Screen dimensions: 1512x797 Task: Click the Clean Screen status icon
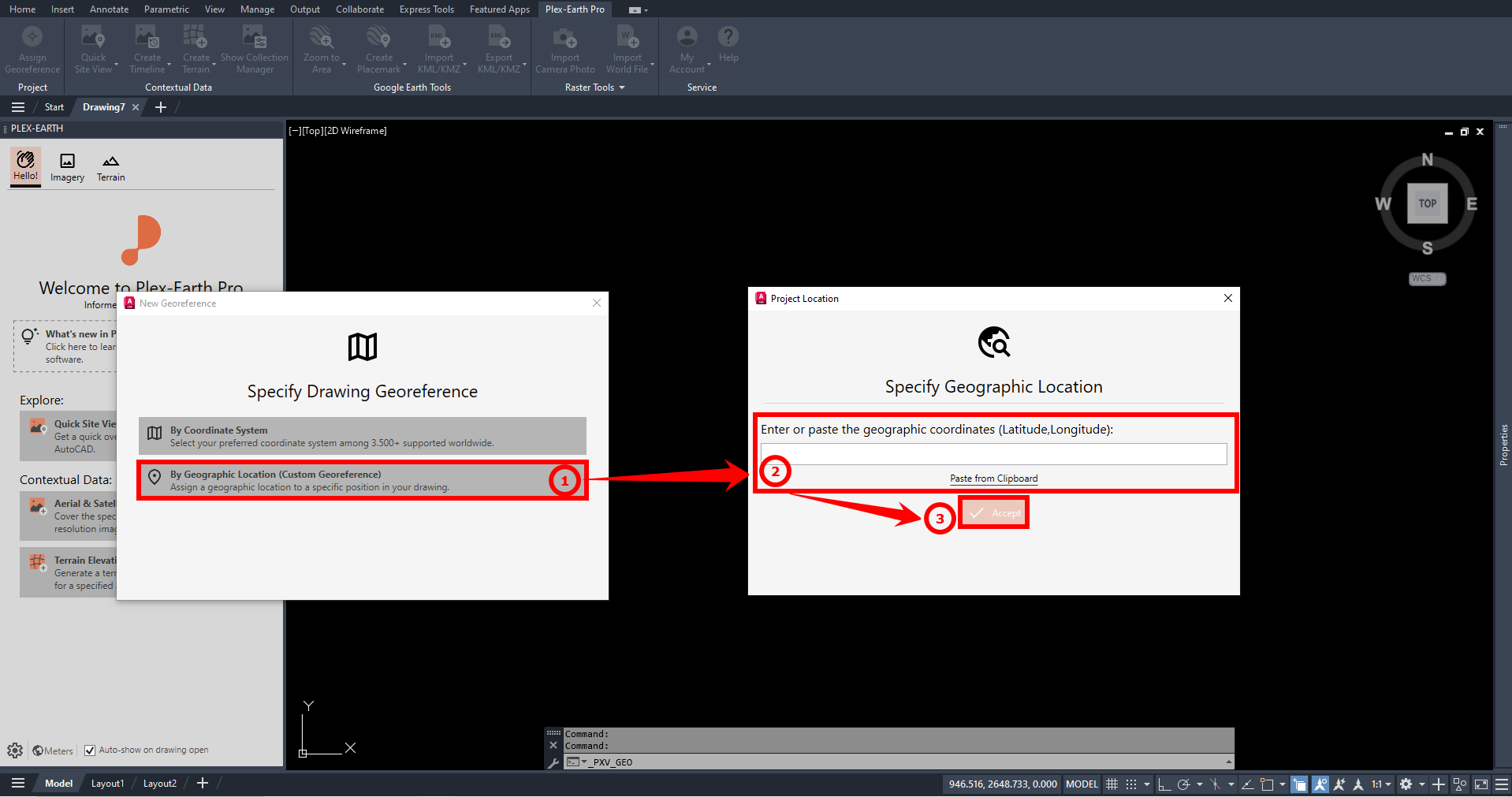pos(1481,784)
